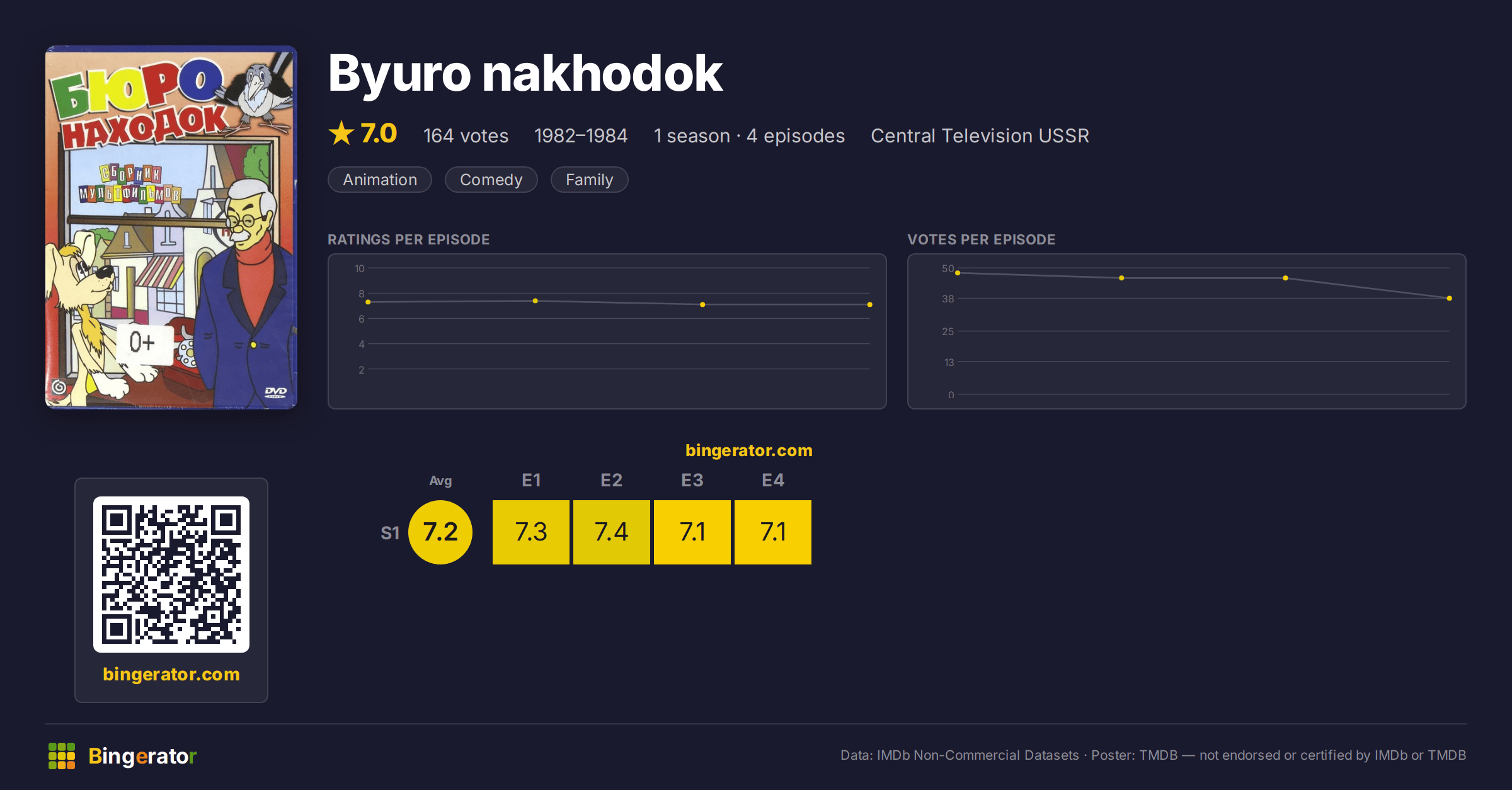Click the E2 rating tile 7.4

(x=612, y=532)
